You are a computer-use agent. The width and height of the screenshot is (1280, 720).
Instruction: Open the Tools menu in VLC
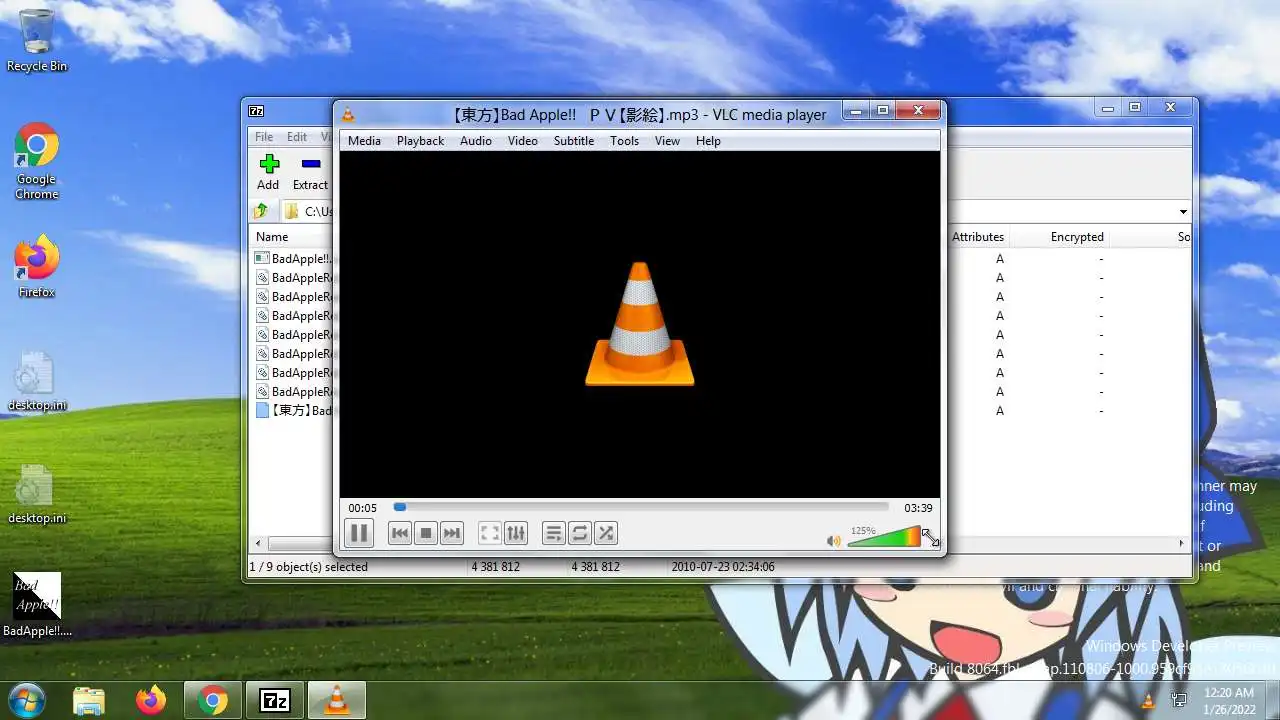(x=624, y=141)
